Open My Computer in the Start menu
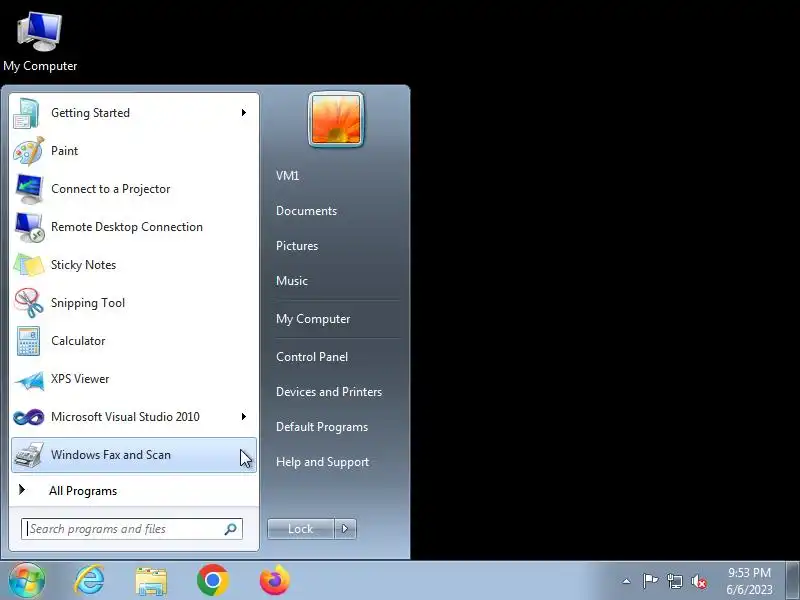The height and width of the screenshot is (600, 800). [313, 319]
